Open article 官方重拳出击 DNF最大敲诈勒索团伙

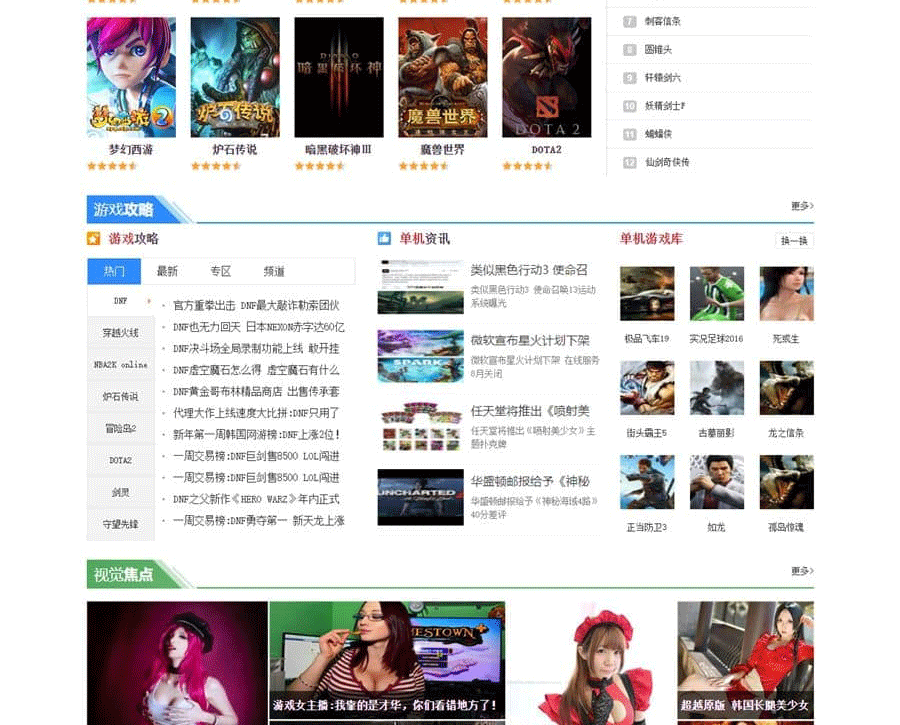[256, 305]
